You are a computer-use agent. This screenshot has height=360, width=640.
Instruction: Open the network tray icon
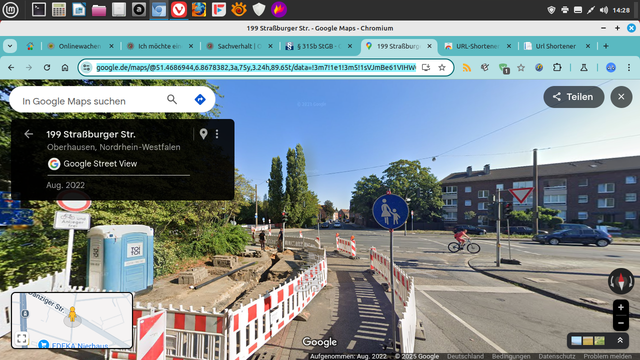click(591, 10)
